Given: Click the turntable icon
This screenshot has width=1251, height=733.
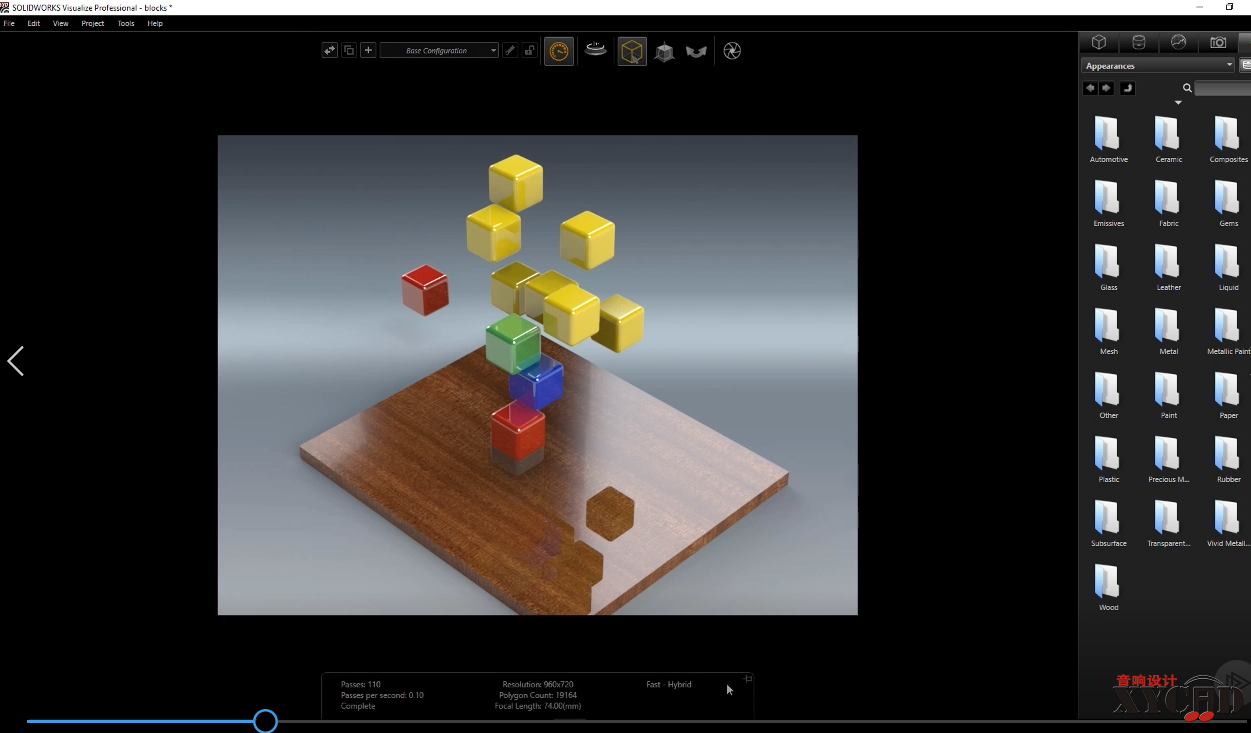Looking at the screenshot, I should click(596, 49).
